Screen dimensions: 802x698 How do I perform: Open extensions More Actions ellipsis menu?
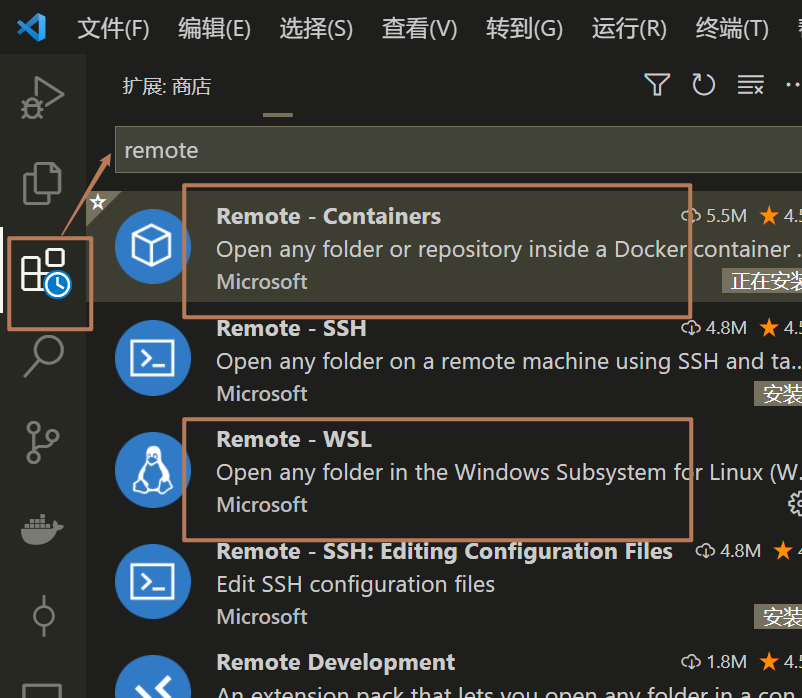794,84
